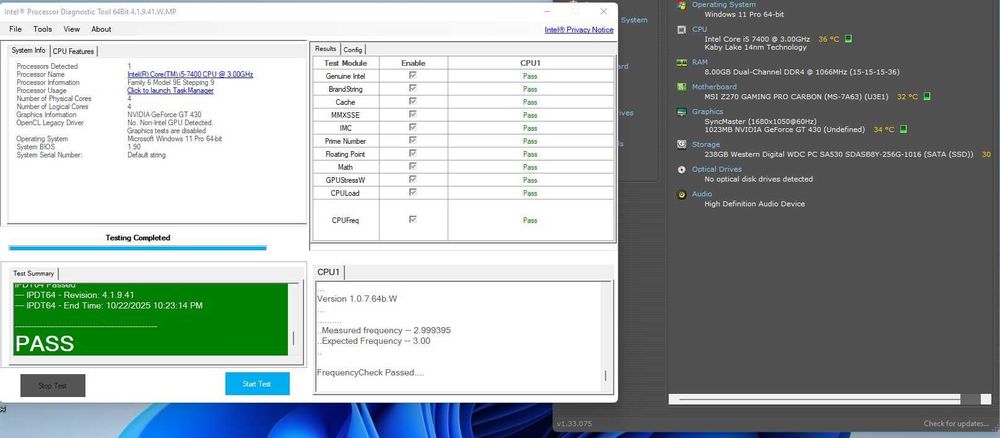Toggle the IMC test checkbox
This screenshot has width=1000, height=438.
point(413,128)
